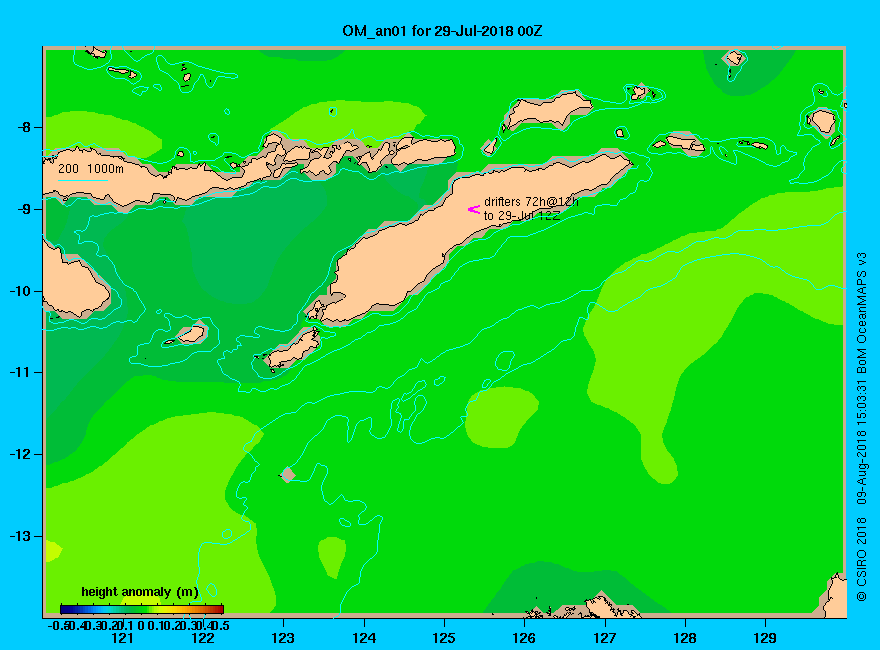Click the '-0.5' label at the colorbar start
880x650 pixels.
pos(58,626)
